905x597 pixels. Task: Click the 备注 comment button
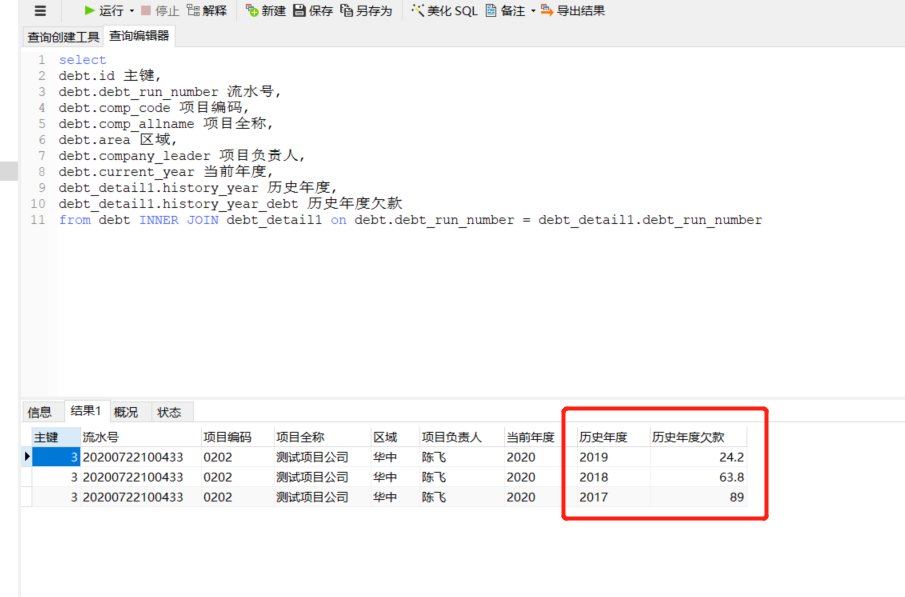pyautogui.click(x=506, y=10)
